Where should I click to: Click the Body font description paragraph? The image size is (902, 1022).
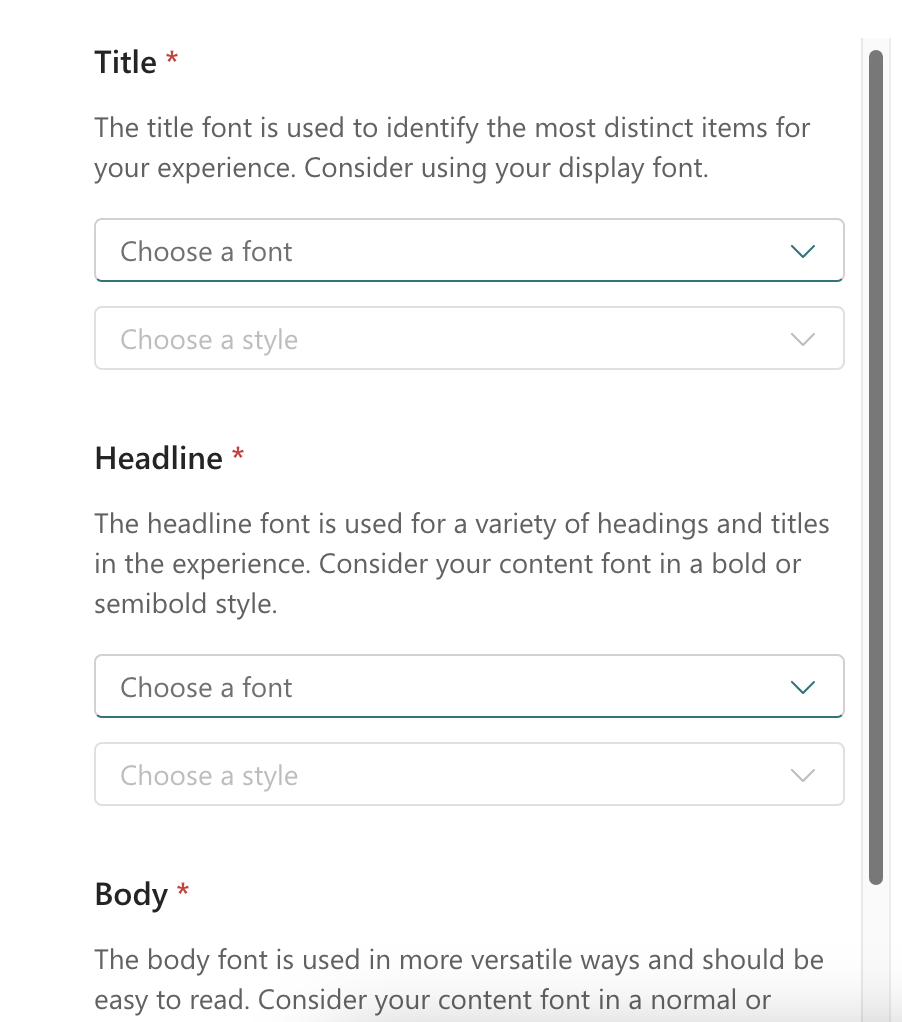[458, 980]
